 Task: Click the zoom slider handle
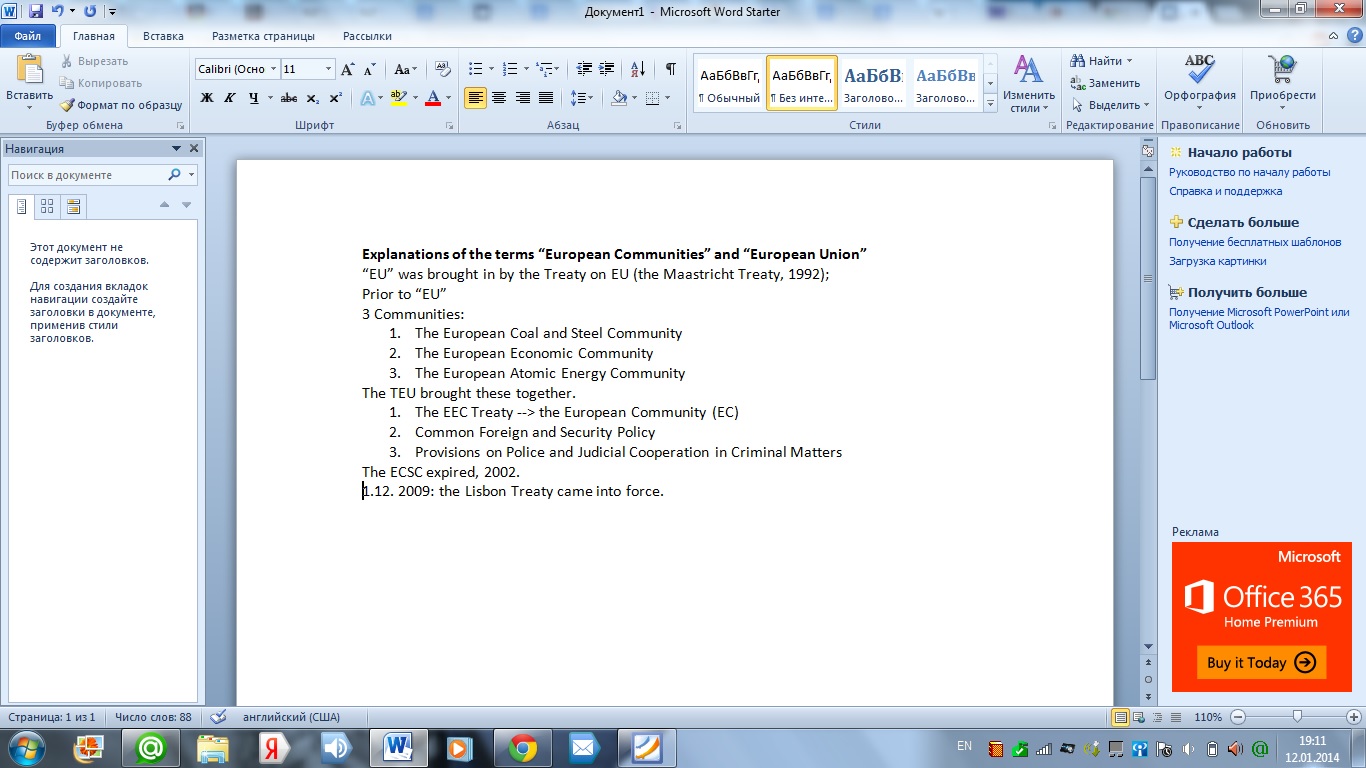click(x=1297, y=717)
